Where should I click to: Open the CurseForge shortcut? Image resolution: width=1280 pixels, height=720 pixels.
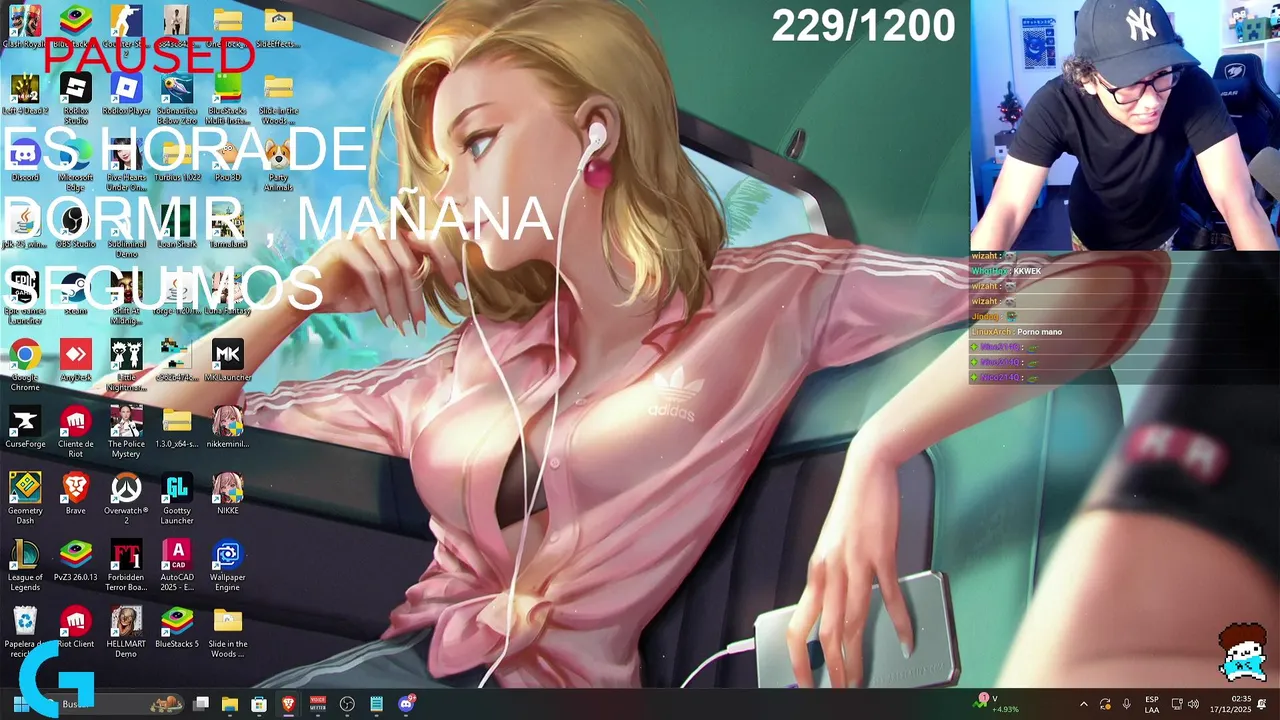[25, 428]
